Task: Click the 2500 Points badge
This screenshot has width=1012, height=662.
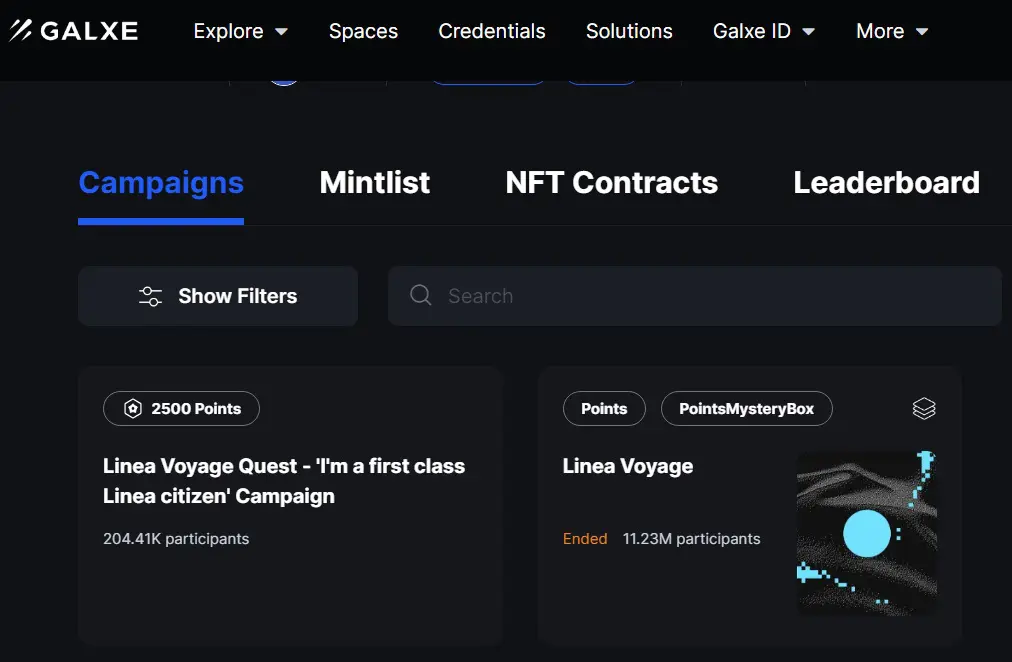Action: pyautogui.click(x=181, y=408)
